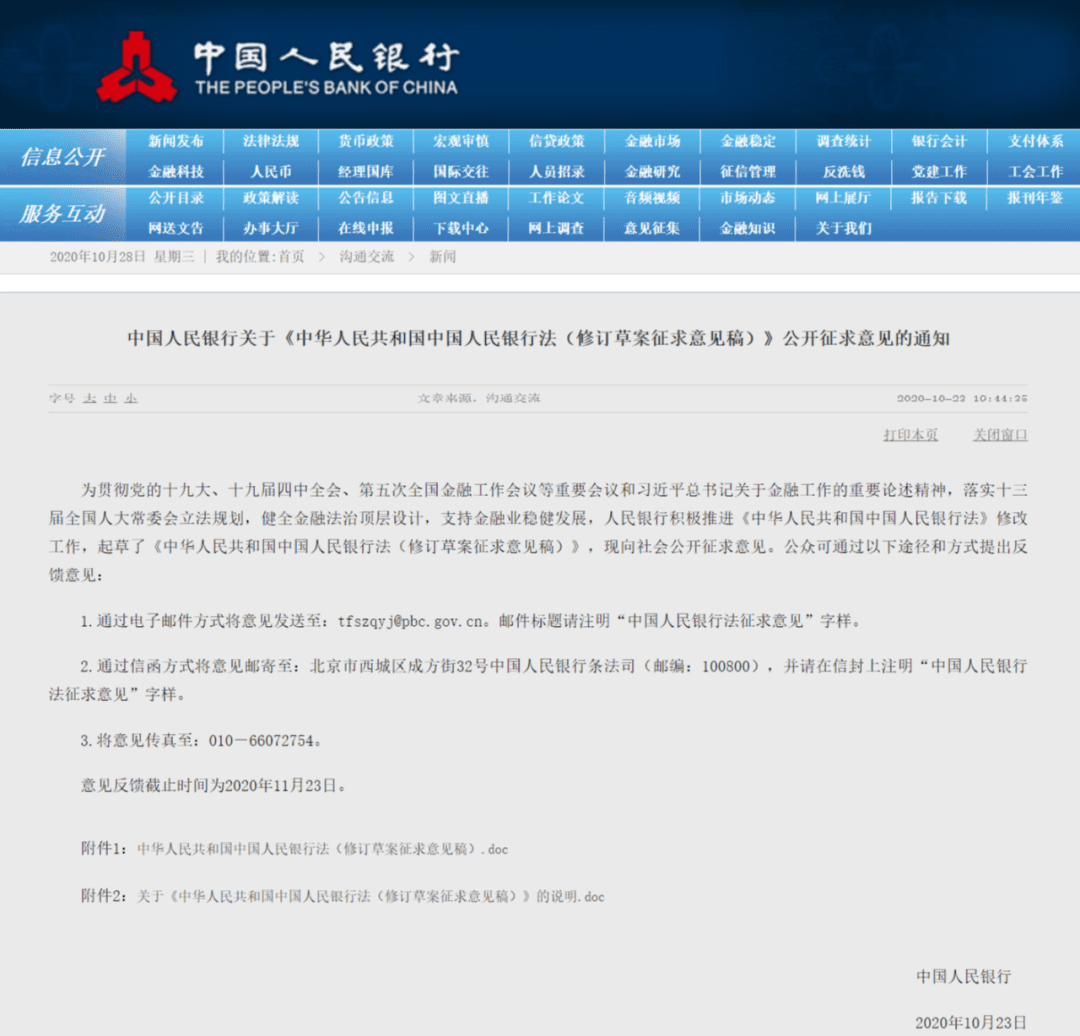Image resolution: width=1080 pixels, height=1036 pixels.
Task: Open 市场动态 navigation item
Action: tap(748, 198)
